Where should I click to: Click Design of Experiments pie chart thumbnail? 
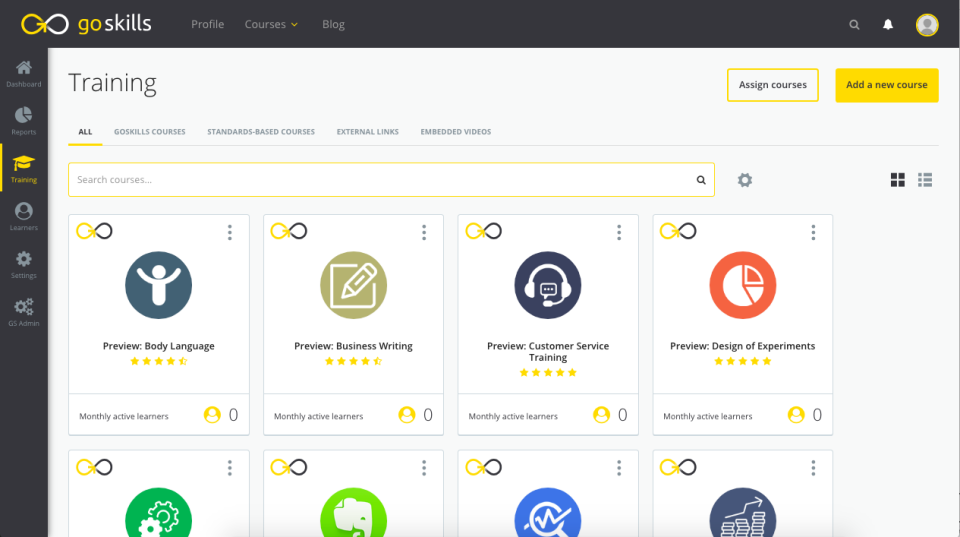click(x=743, y=285)
